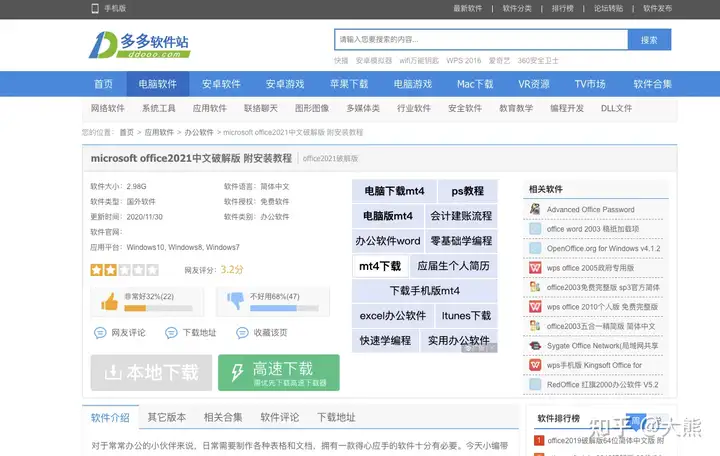Click the 论坛转贴 link in top bar

click(x=608, y=8)
